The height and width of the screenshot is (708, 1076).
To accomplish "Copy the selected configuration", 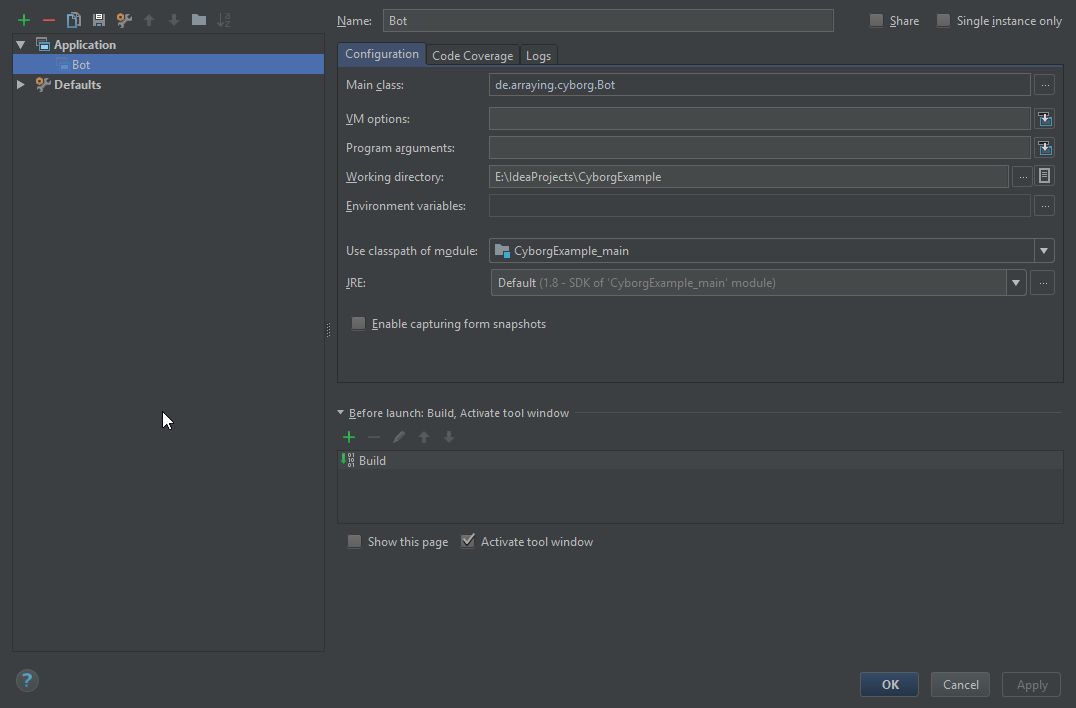I will [73, 20].
